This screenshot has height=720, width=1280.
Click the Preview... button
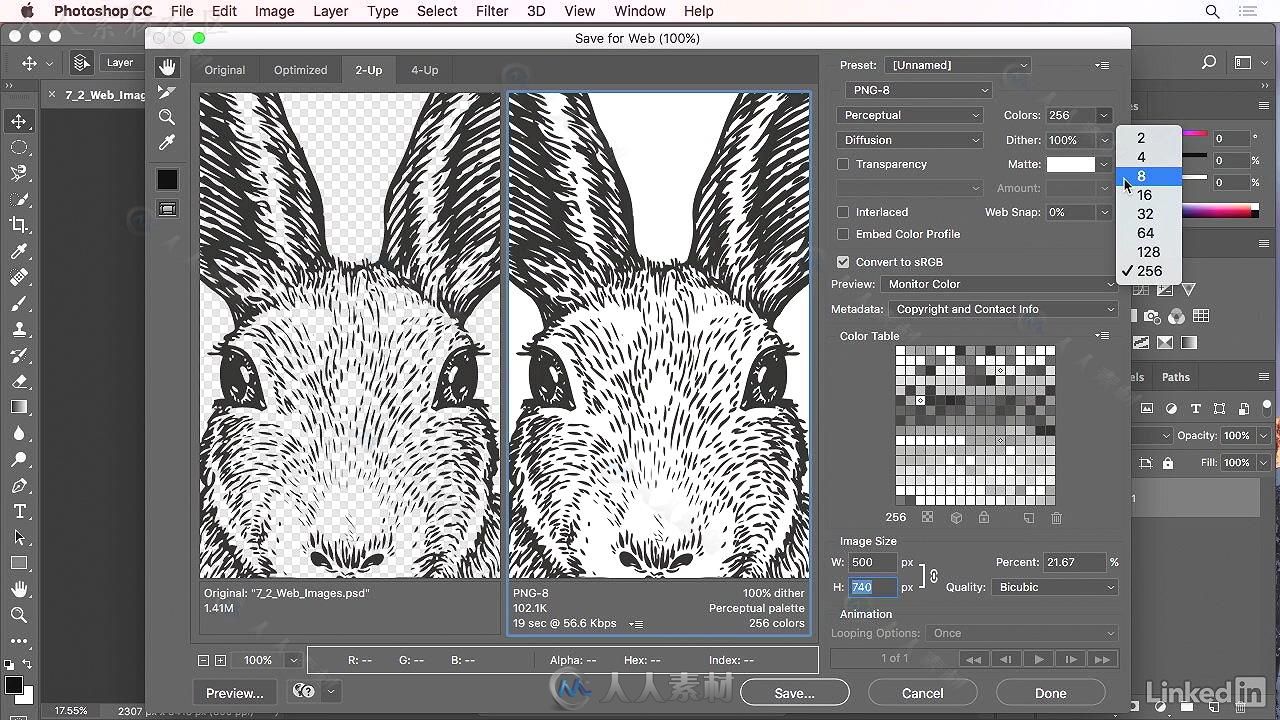235,693
